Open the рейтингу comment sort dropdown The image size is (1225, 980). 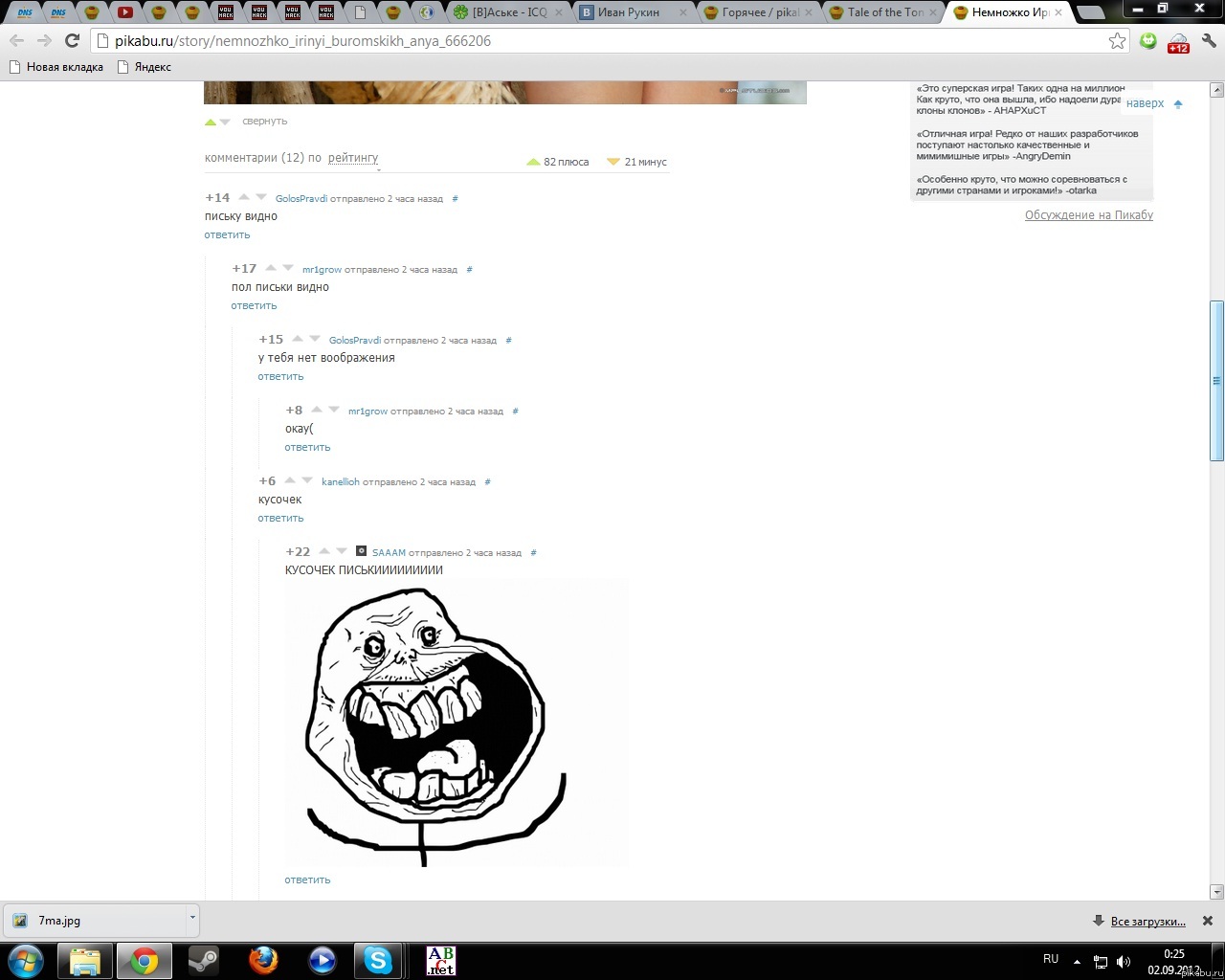click(x=353, y=158)
